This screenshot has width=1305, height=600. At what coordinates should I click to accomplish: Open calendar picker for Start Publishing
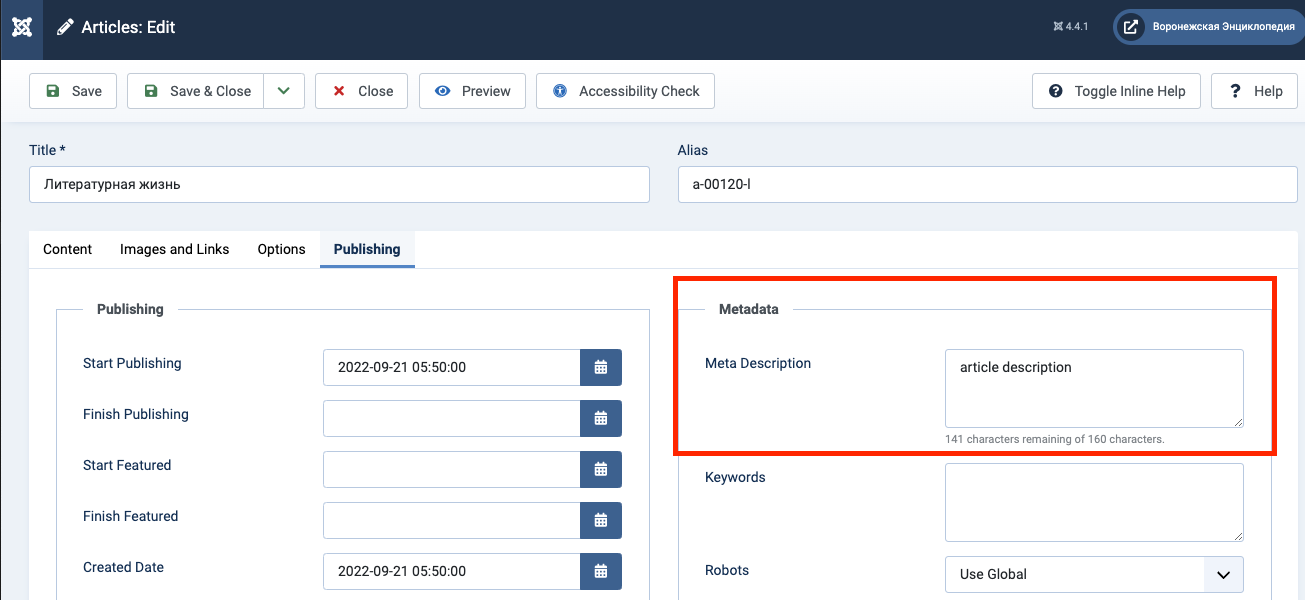pos(601,367)
